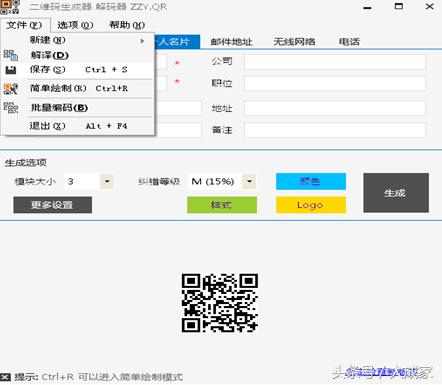The width and height of the screenshot is (442, 385).
Task: Click the yellow Logo button
Action: (311, 205)
